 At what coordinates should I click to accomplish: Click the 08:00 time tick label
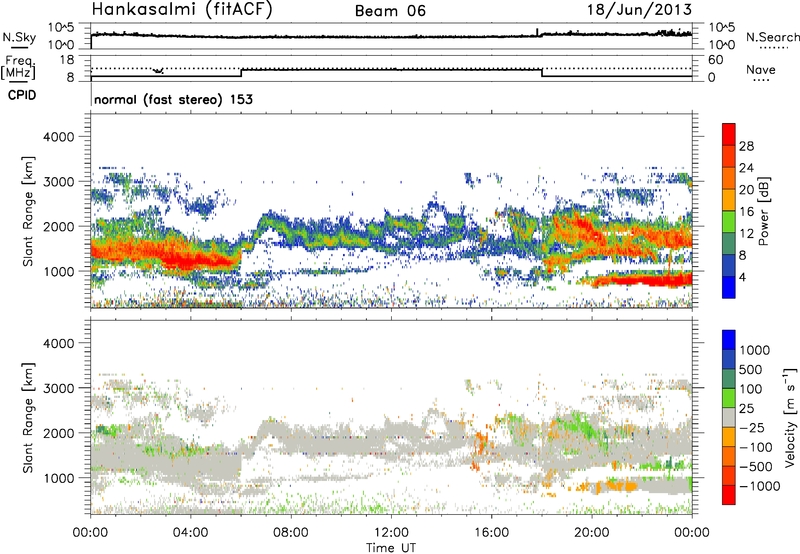291,533
